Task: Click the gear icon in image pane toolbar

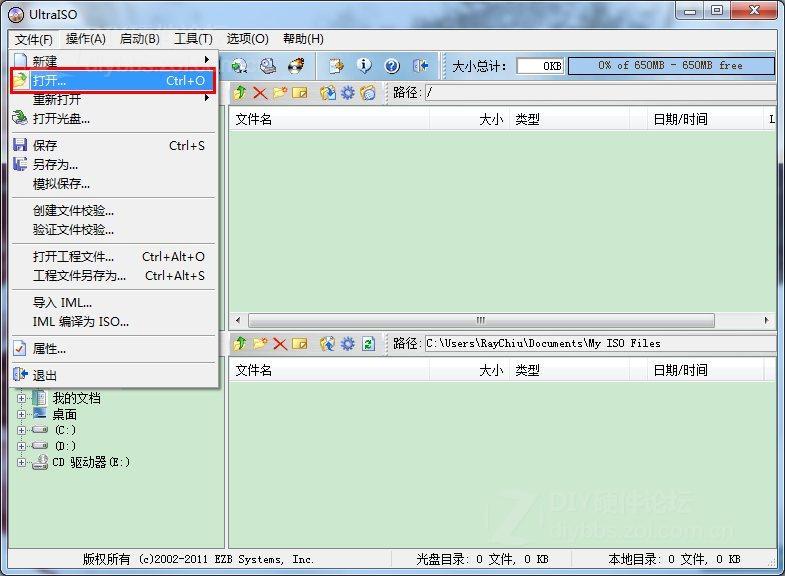Action: pyautogui.click(x=347, y=93)
